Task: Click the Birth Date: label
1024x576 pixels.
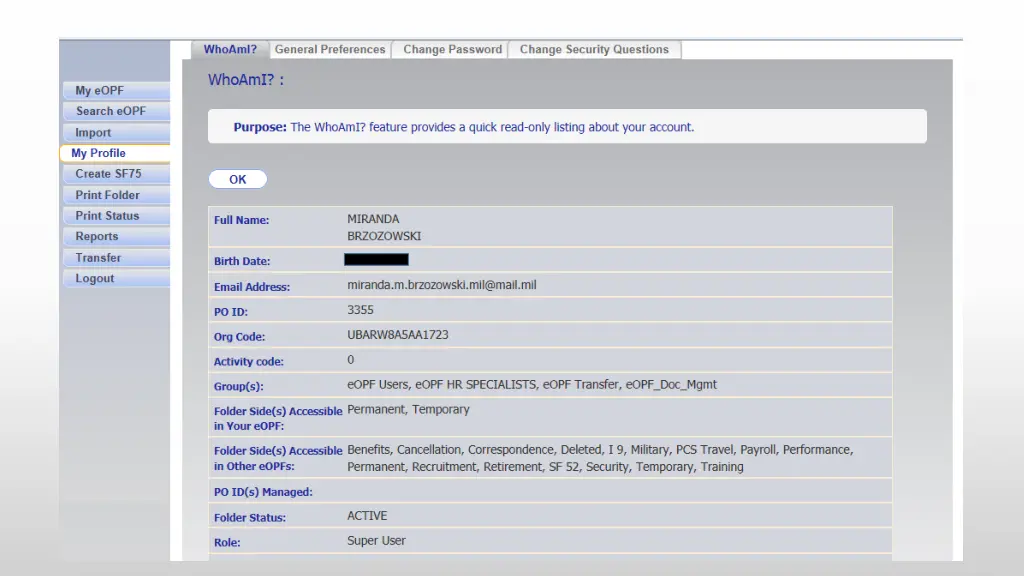Action: coord(242,261)
